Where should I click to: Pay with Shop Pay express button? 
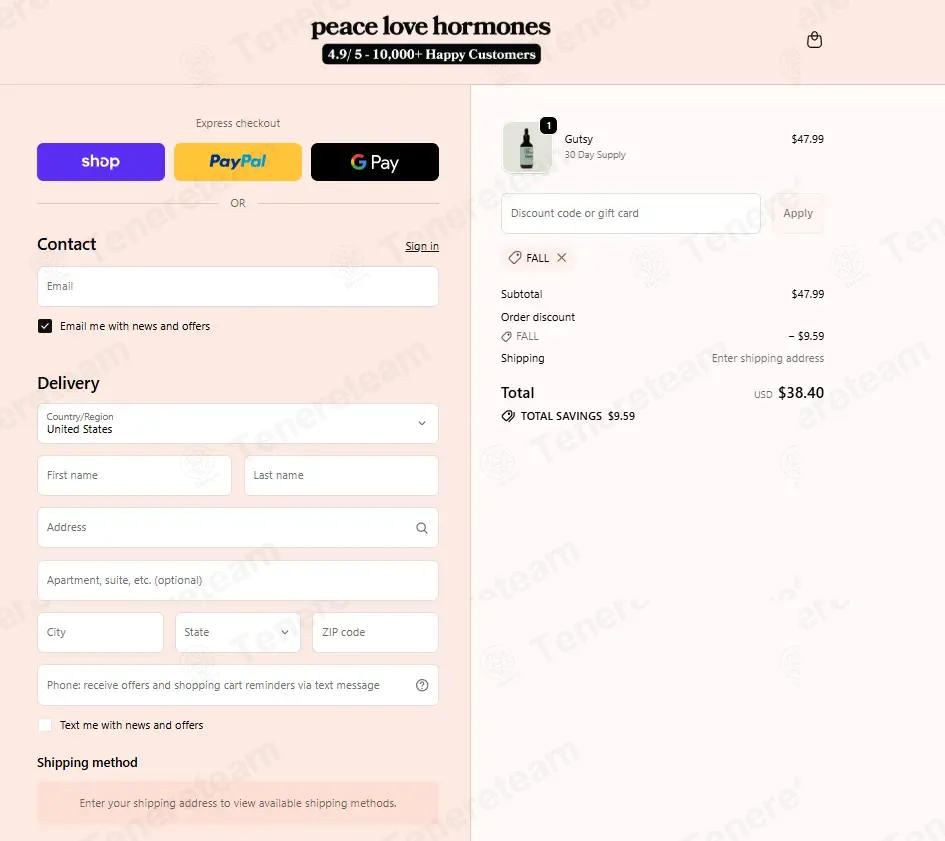(x=101, y=162)
